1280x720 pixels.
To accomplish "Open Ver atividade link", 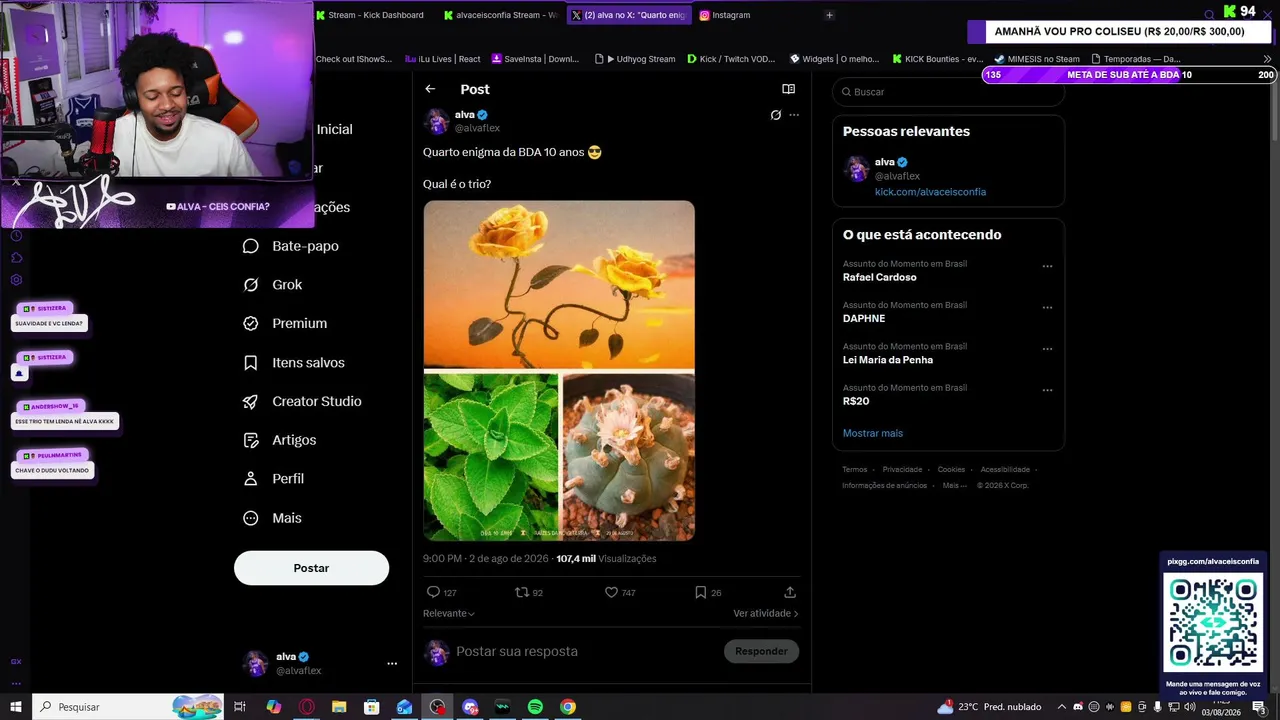I will coord(766,613).
